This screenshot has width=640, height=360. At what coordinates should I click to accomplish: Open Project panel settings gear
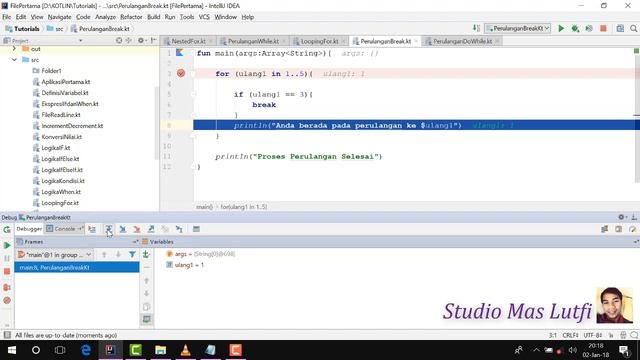point(141,40)
